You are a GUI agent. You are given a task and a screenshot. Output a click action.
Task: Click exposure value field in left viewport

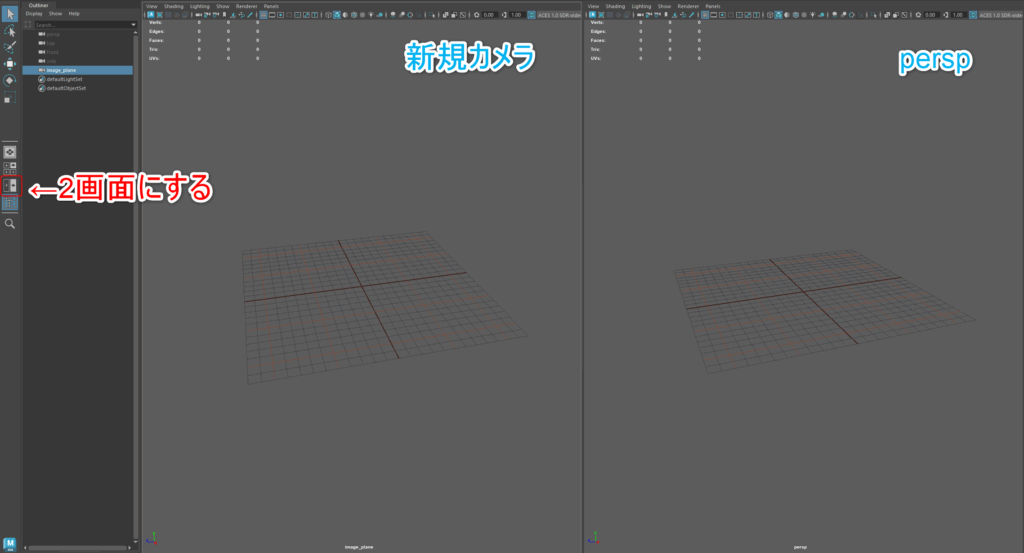488,14
